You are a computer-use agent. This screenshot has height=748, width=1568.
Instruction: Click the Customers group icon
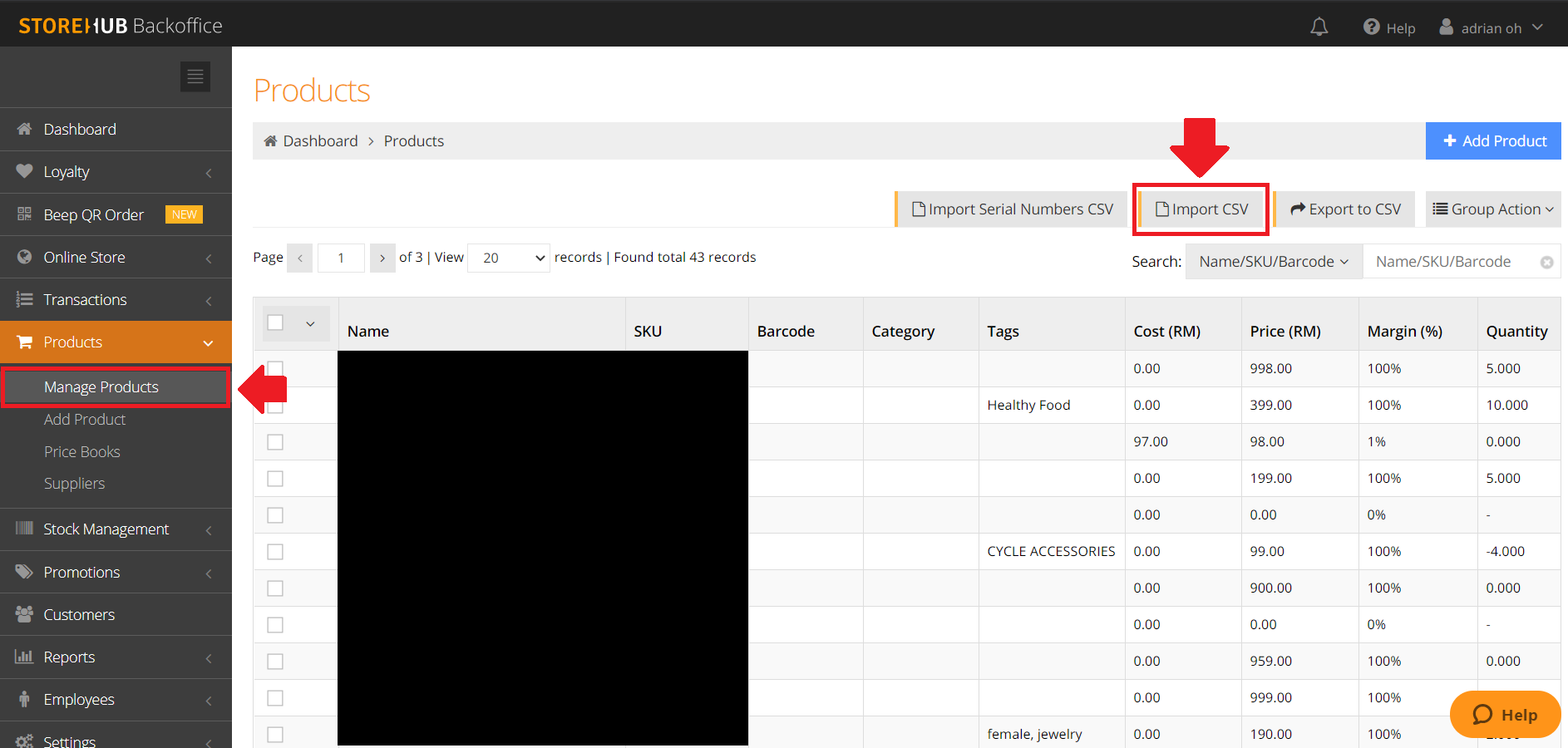24,614
